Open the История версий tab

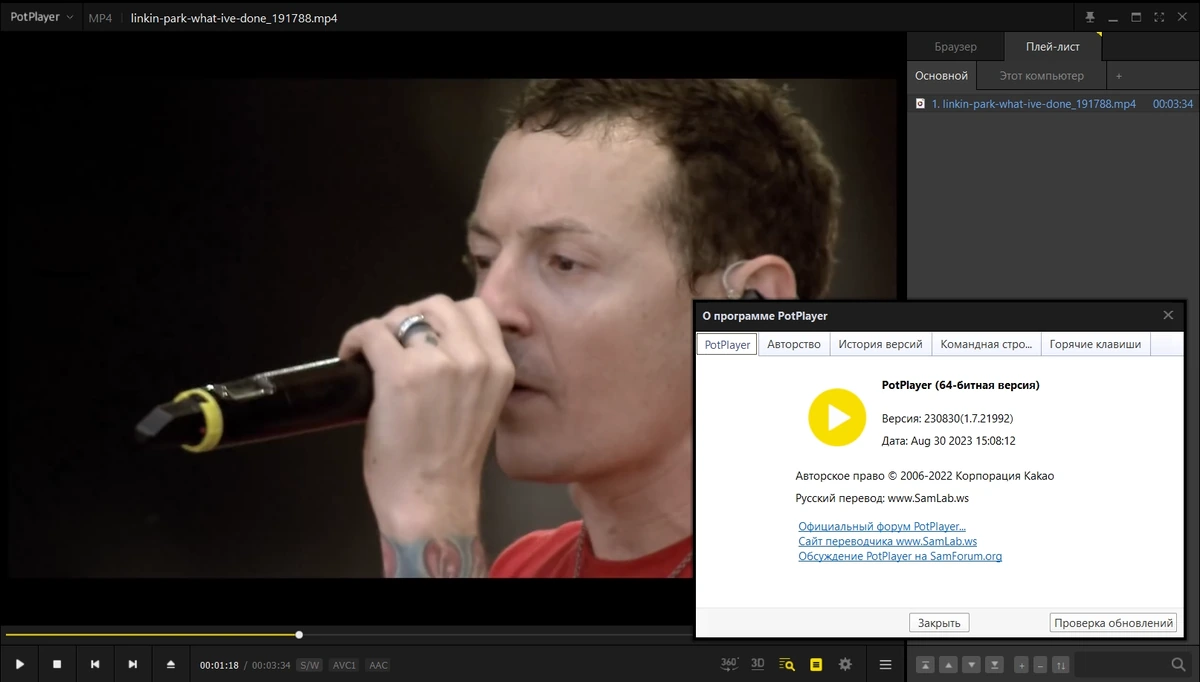click(880, 344)
